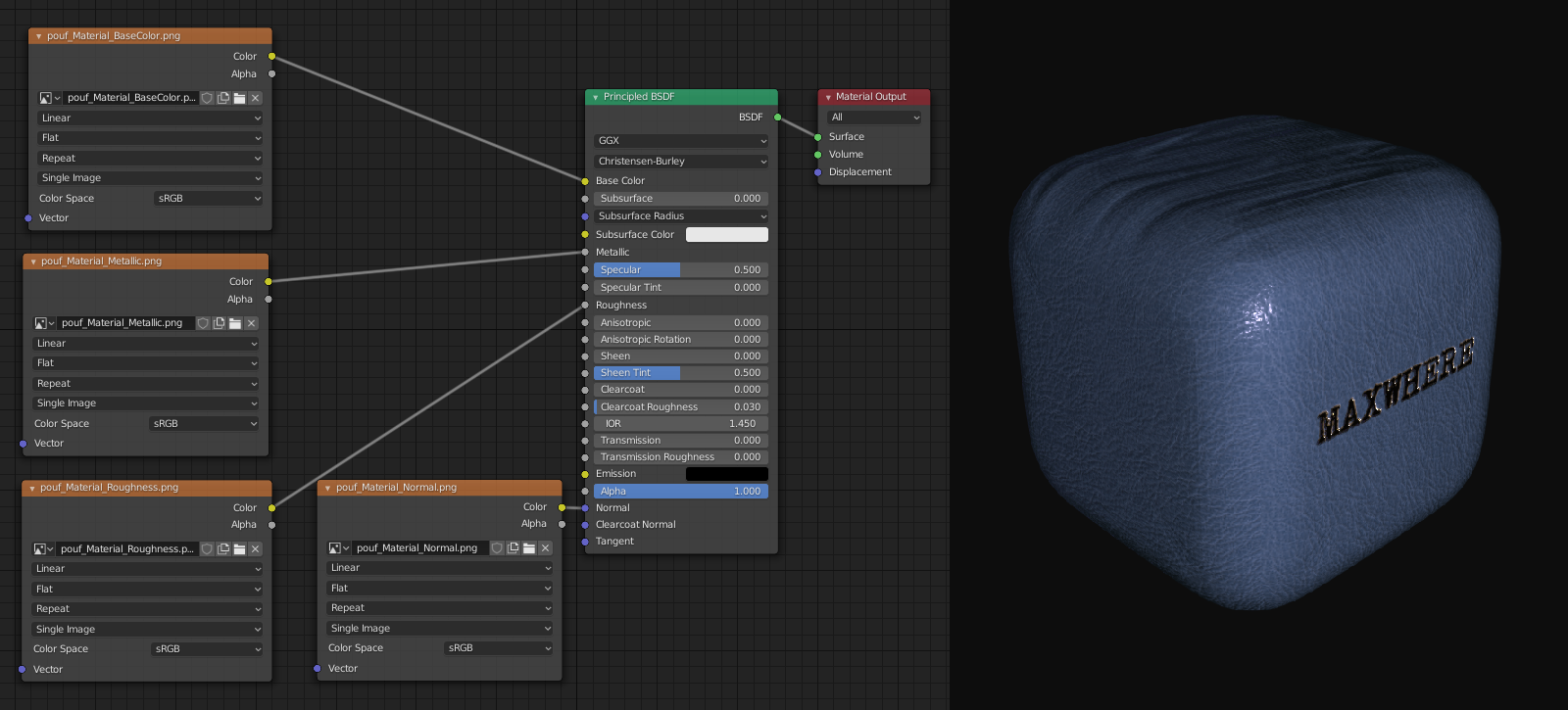Adjust the Sheen Tint 0.500 slider
Image resolution: width=1568 pixels, height=710 pixels.
pyautogui.click(x=681, y=373)
